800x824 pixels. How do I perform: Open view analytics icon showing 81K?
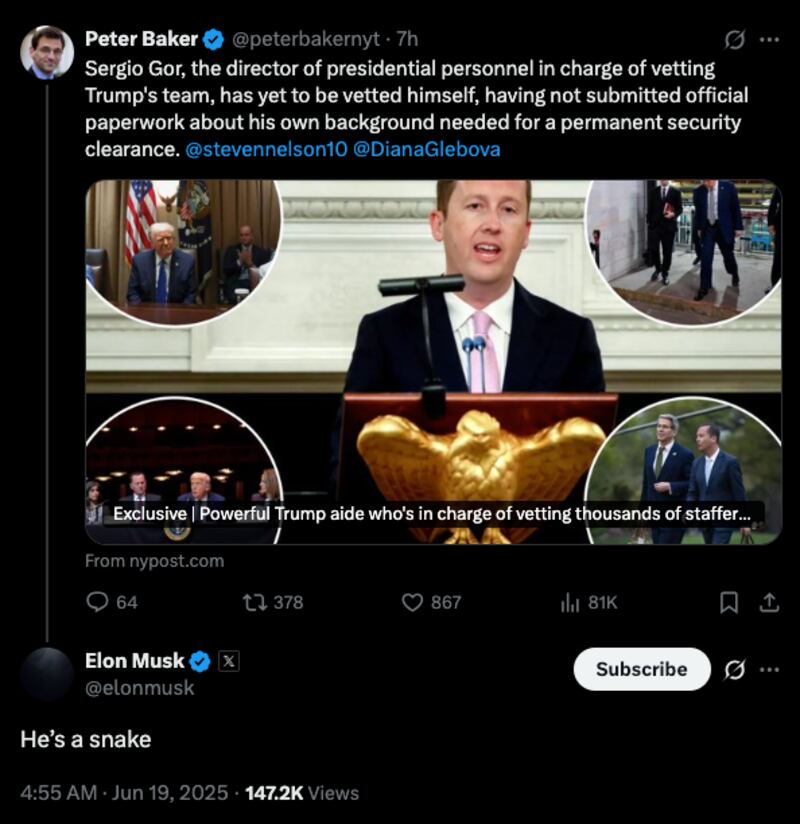pyautogui.click(x=571, y=602)
